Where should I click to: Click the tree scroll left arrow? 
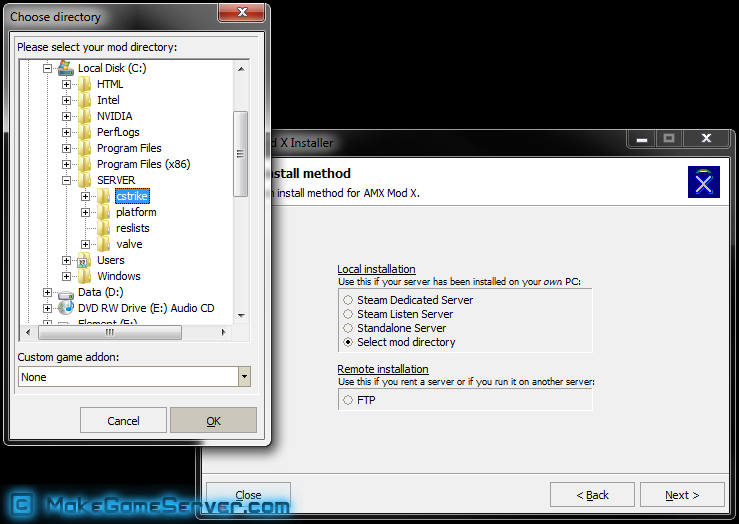point(28,332)
